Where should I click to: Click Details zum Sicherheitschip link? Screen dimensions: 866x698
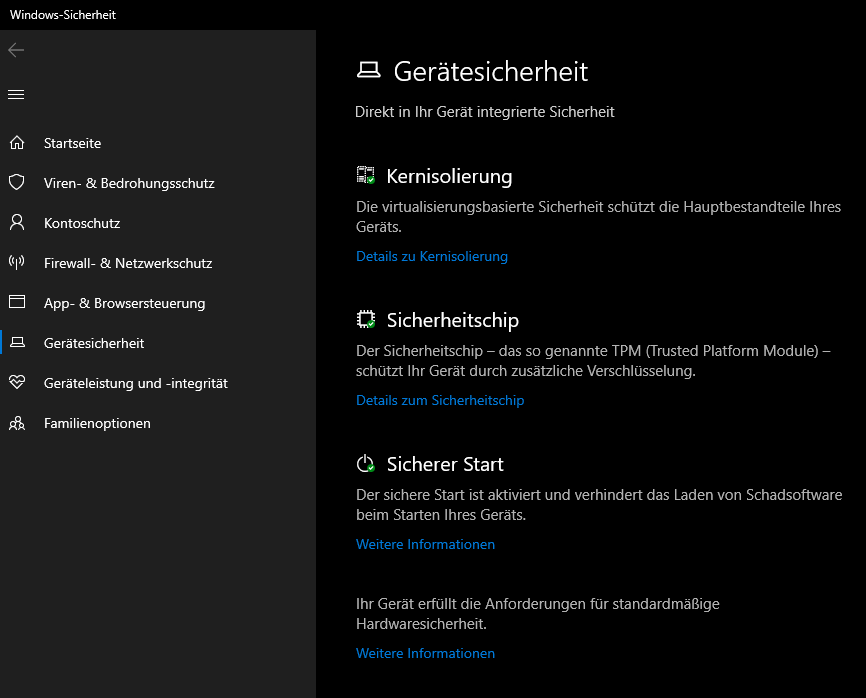440,401
